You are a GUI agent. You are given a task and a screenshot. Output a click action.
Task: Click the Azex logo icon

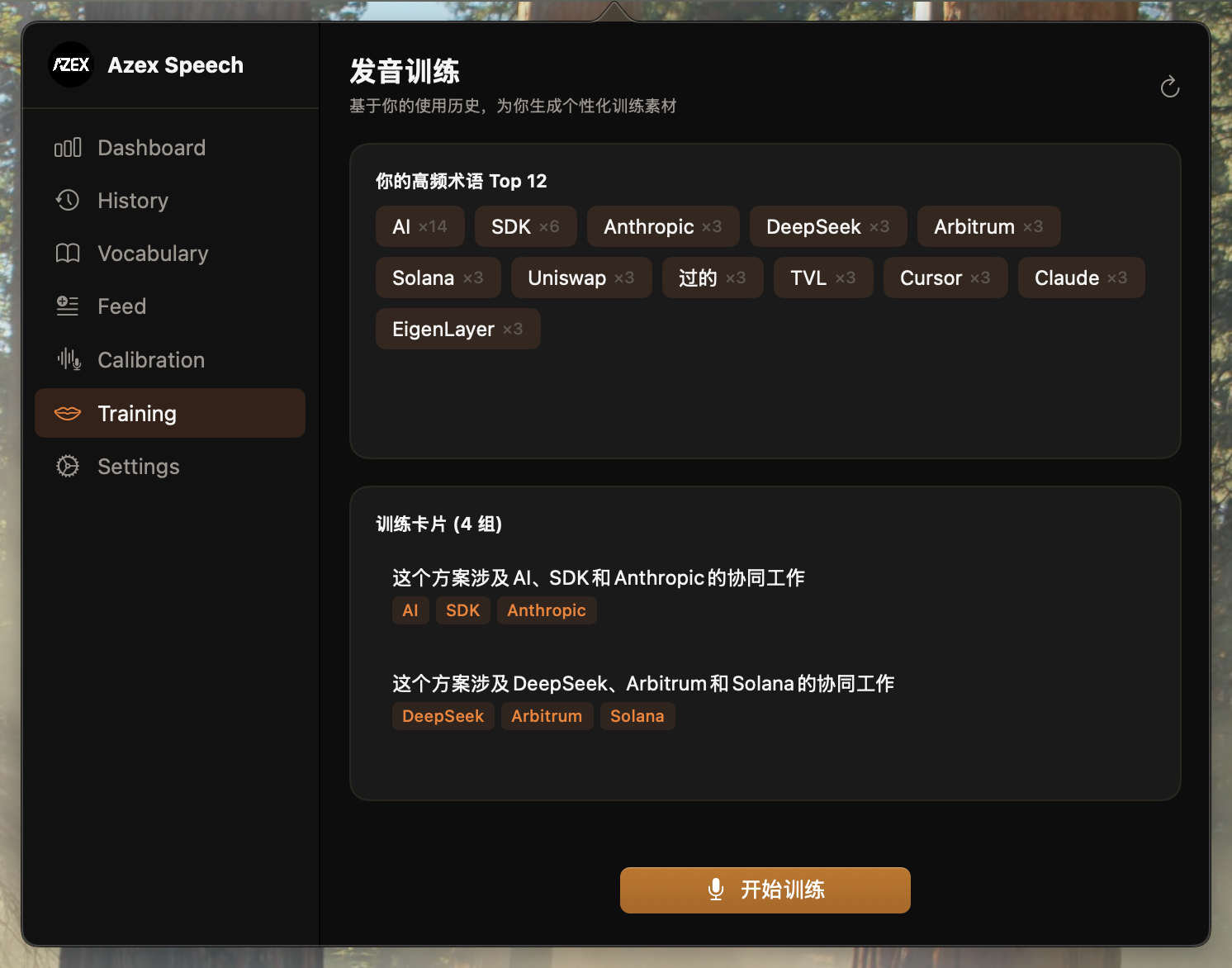71,64
